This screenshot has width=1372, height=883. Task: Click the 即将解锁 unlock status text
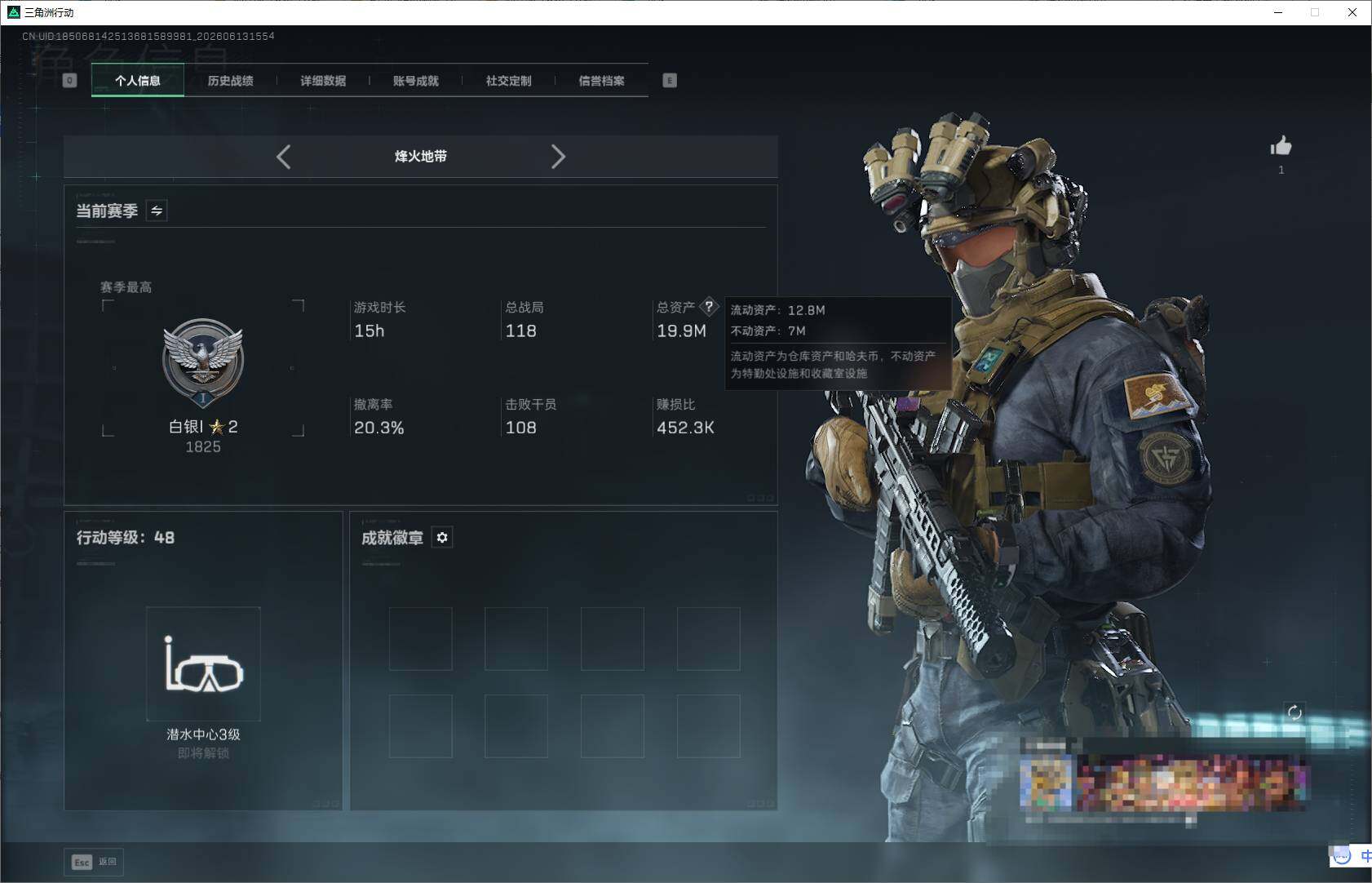[x=203, y=753]
